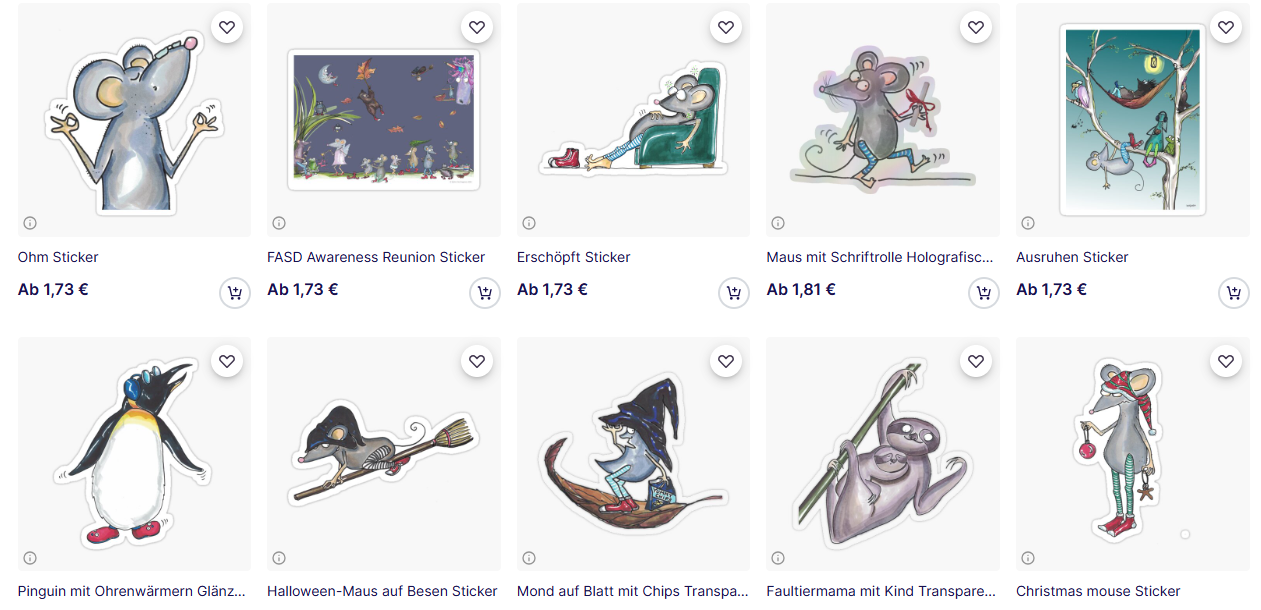Open Maus mit Schriftrolle Holografisch product title
Screen dimensions: 1261x610
click(880, 257)
